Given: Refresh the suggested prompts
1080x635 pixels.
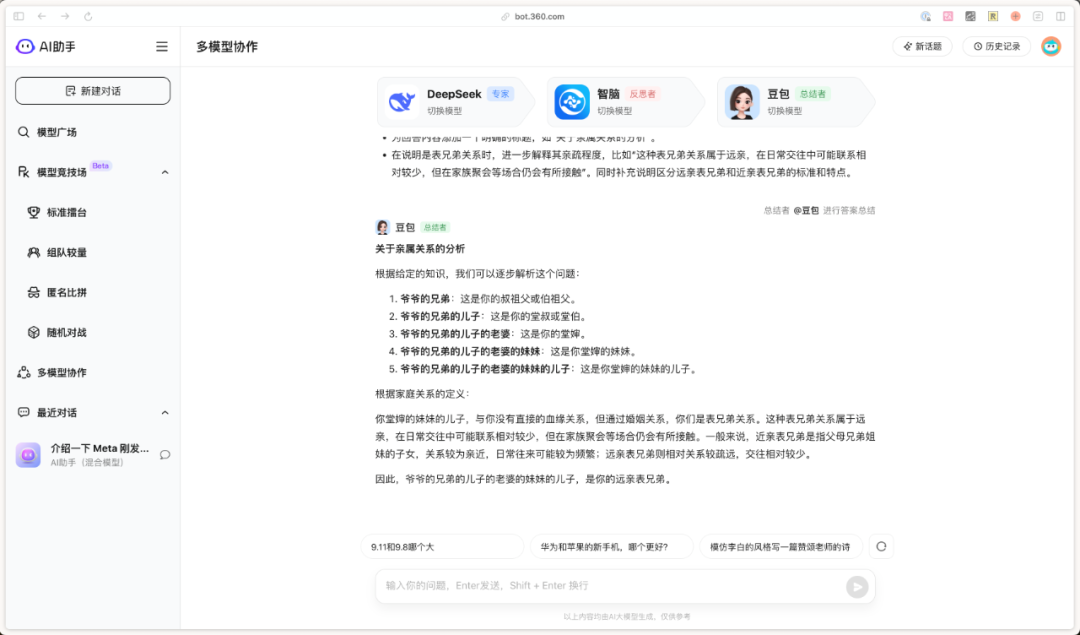Looking at the screenshot, I should pos(881,547).
